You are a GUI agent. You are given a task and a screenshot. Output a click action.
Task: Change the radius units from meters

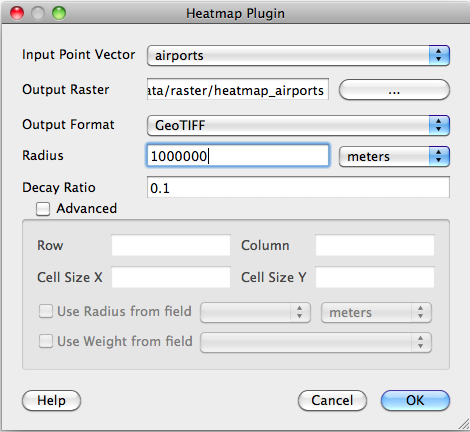394,156
